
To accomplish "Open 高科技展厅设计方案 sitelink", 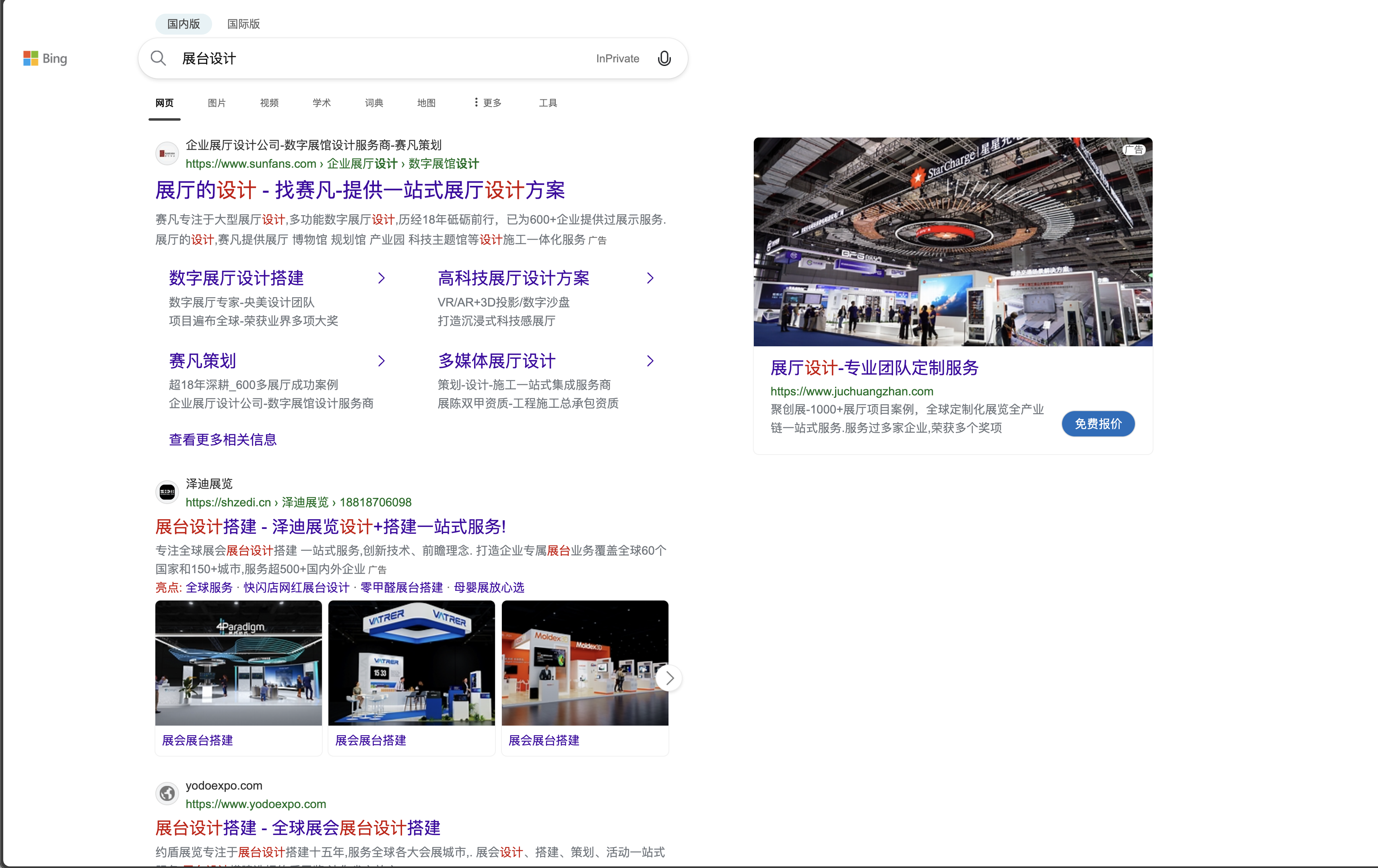I will (514, 278).
